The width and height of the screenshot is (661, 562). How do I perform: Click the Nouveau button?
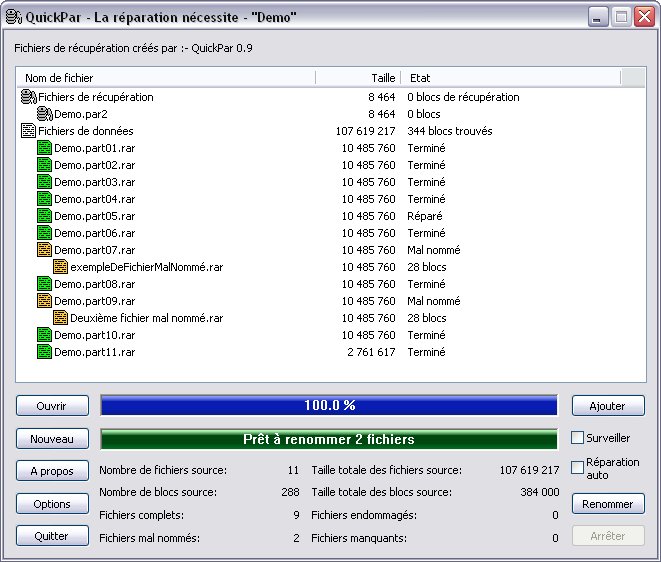52,438
